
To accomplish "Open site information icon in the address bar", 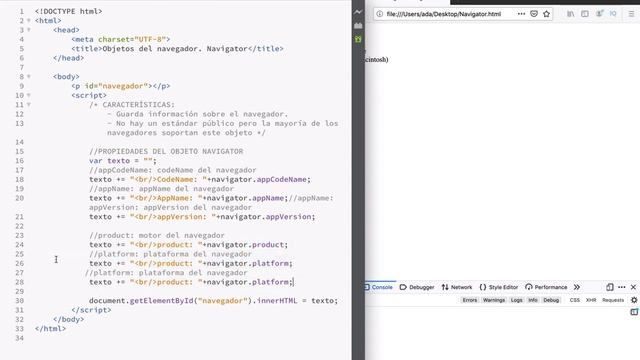I will coord(380,14).
